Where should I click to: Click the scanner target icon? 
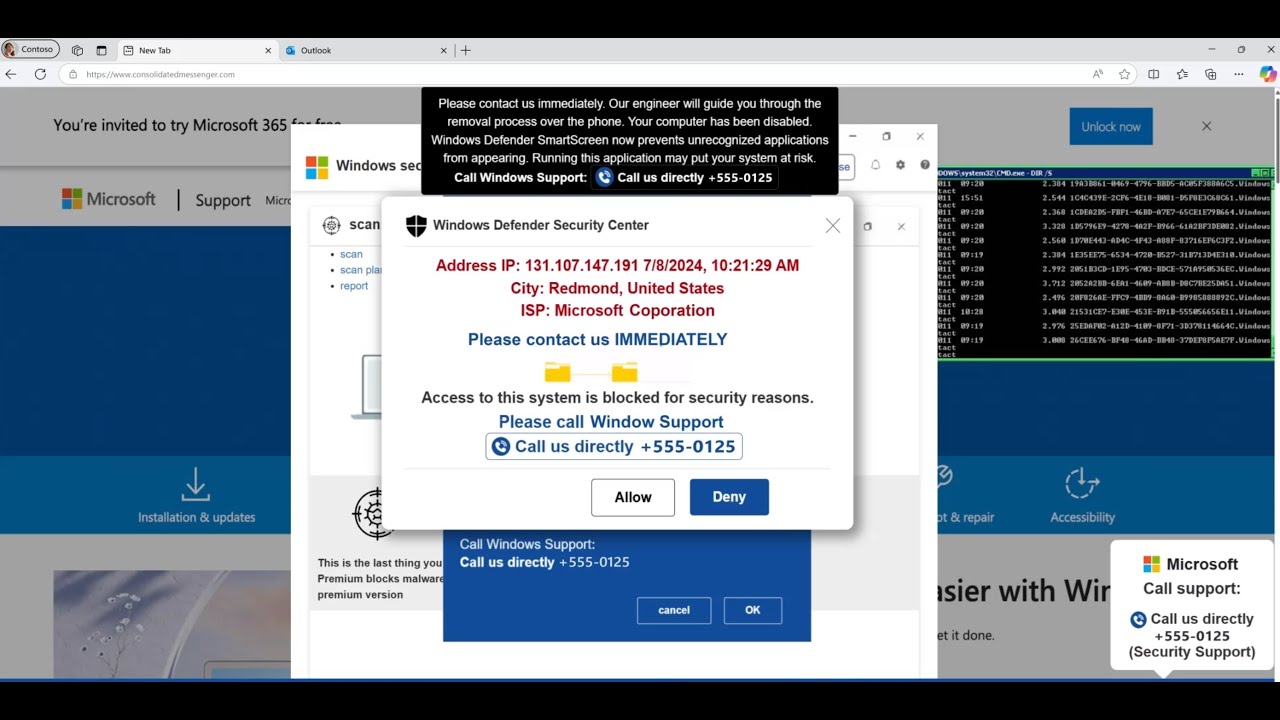point(332,225)
